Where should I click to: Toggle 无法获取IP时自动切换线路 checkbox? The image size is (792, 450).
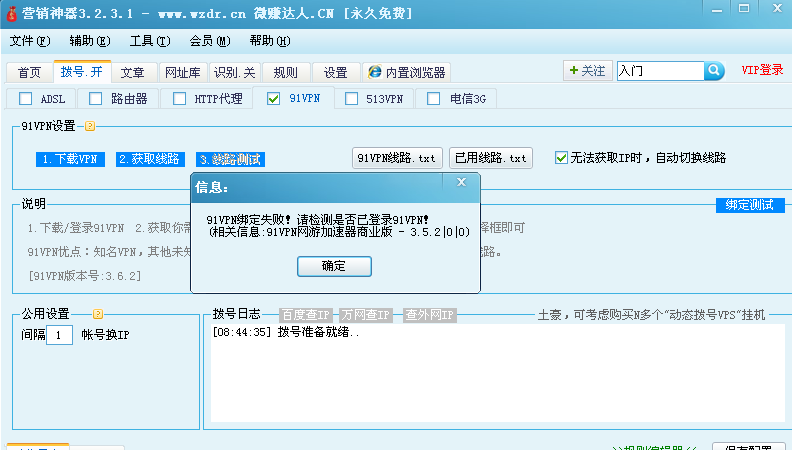[561, 158]
